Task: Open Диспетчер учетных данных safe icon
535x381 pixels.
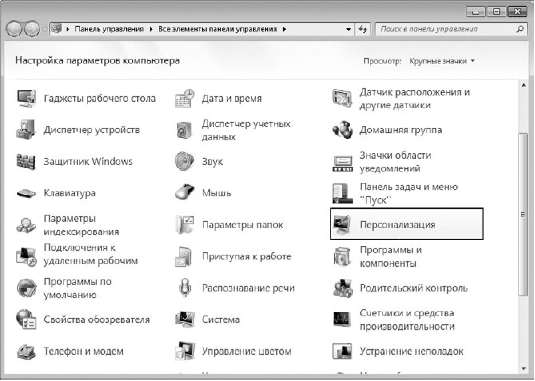Action: [x=185, y=130]
